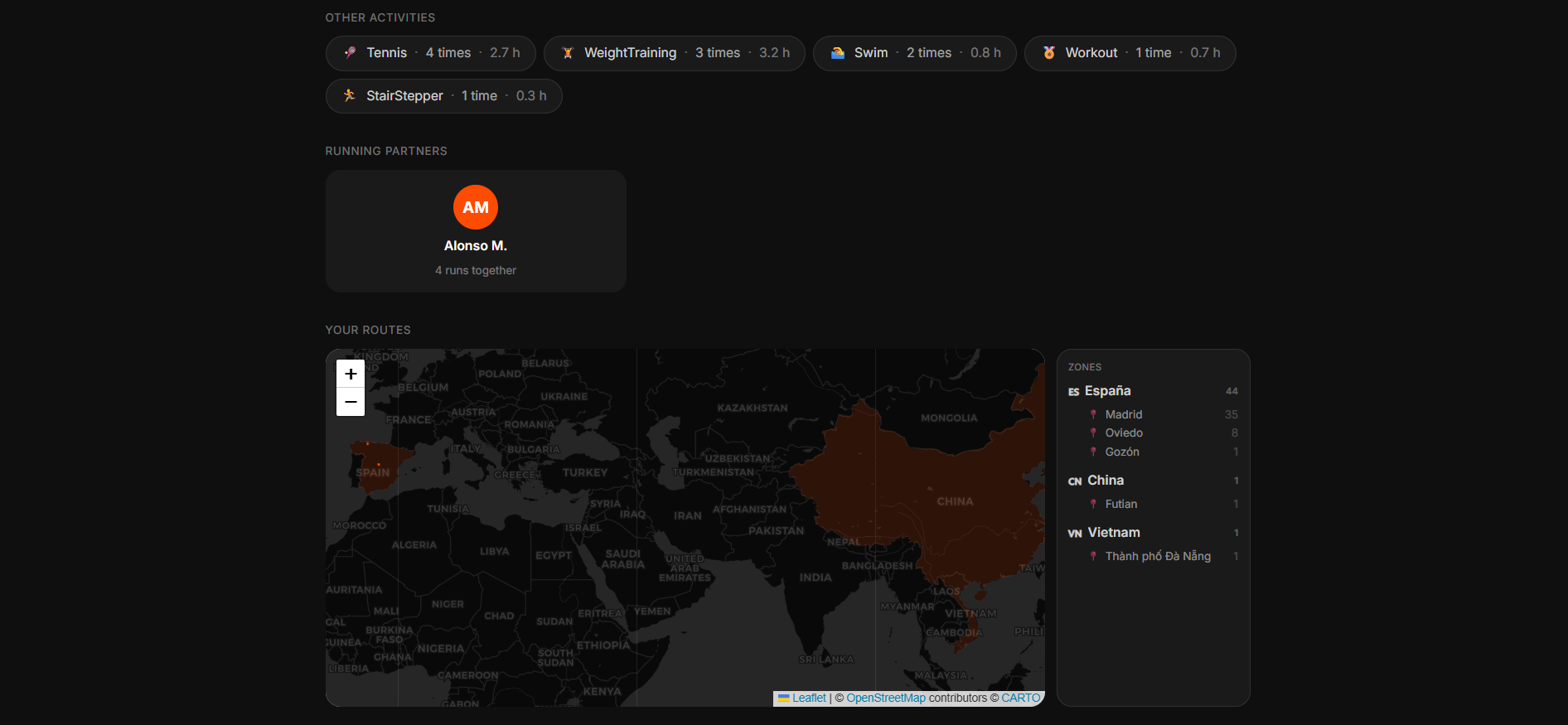
Task: Select the Gozón zone entry
Action: (x=1122, y=452)
